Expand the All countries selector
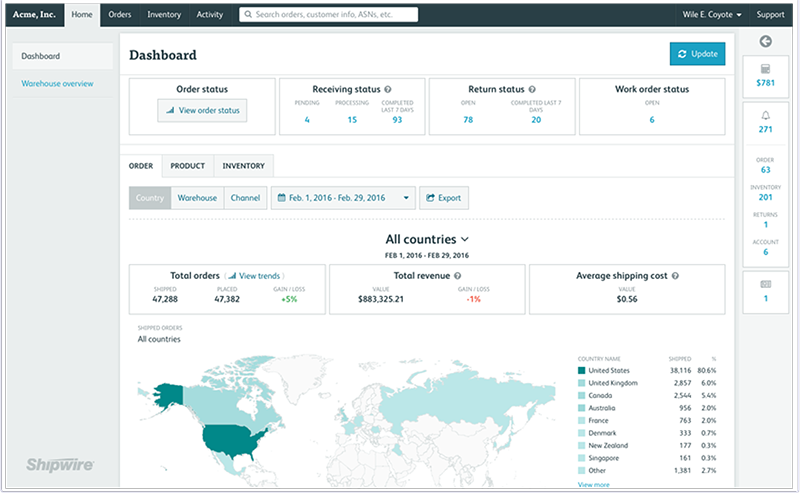Viewport: 800px width, 493px height. [x=427, y=240]
